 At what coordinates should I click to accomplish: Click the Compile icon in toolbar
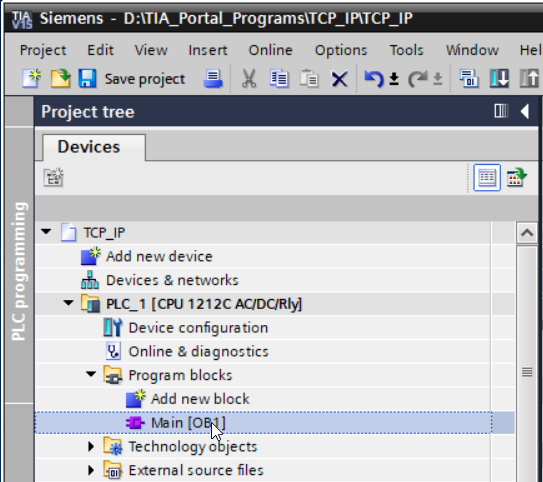469,78
